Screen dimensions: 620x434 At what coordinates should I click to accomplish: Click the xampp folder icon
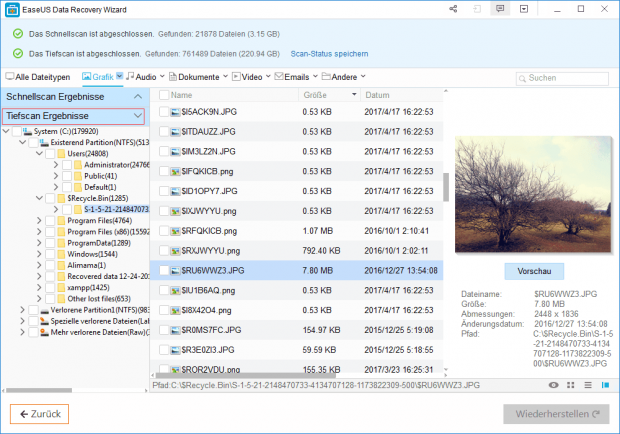click(61, 287)
